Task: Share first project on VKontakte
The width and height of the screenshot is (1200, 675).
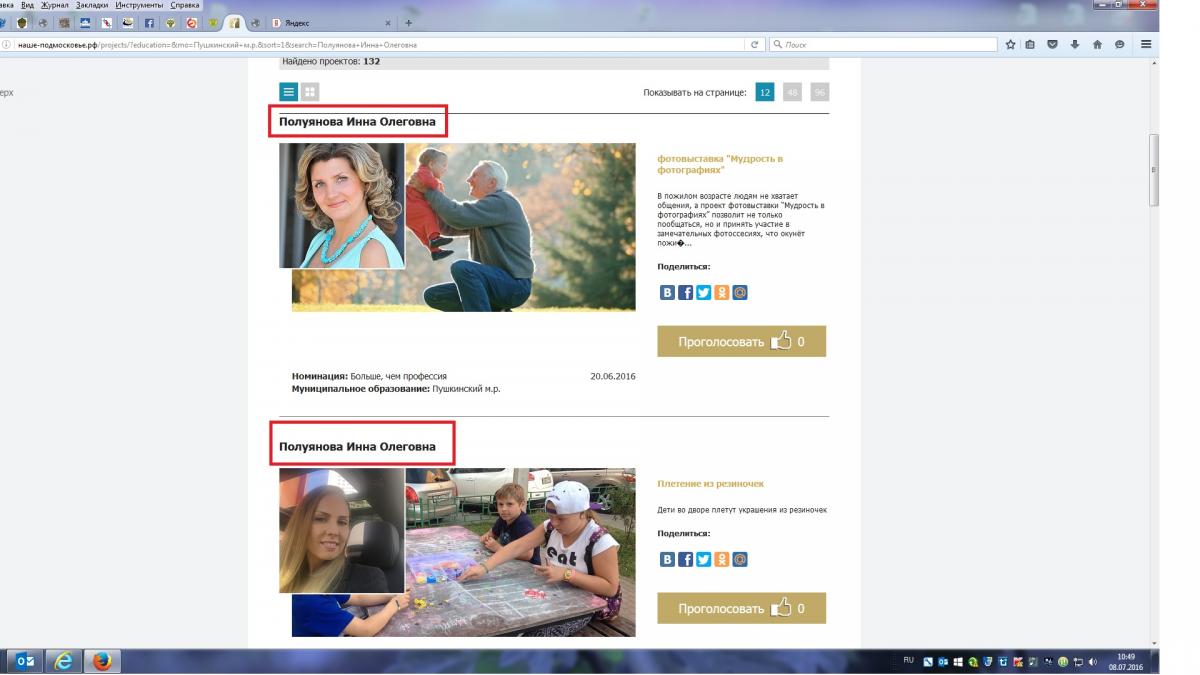Action: tap(667, 293)
